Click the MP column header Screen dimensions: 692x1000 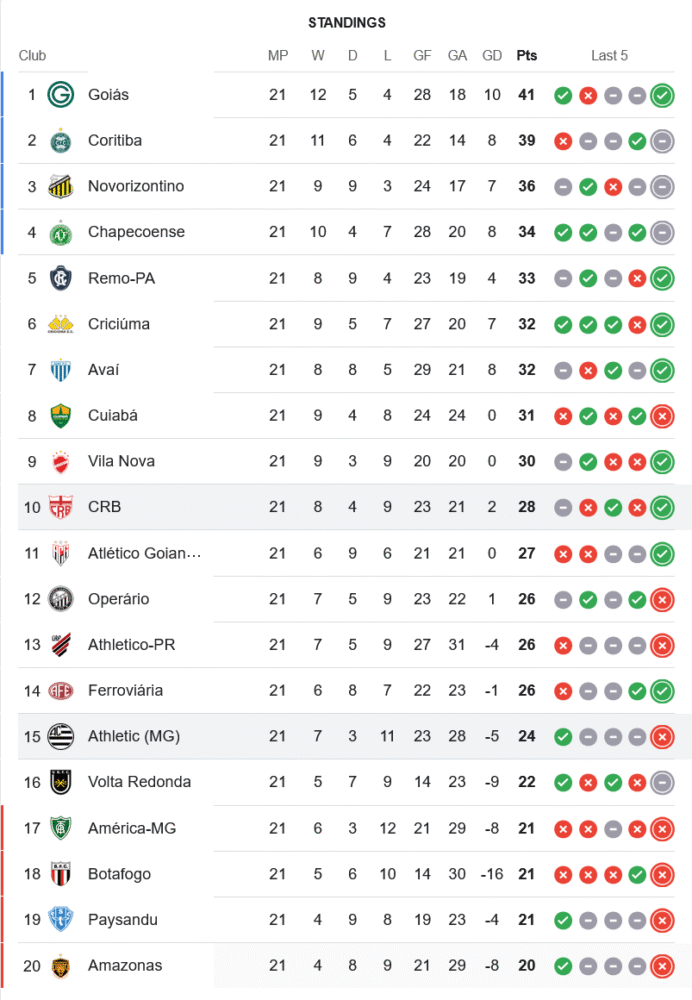pyautogui.click(x=278, y=56)
